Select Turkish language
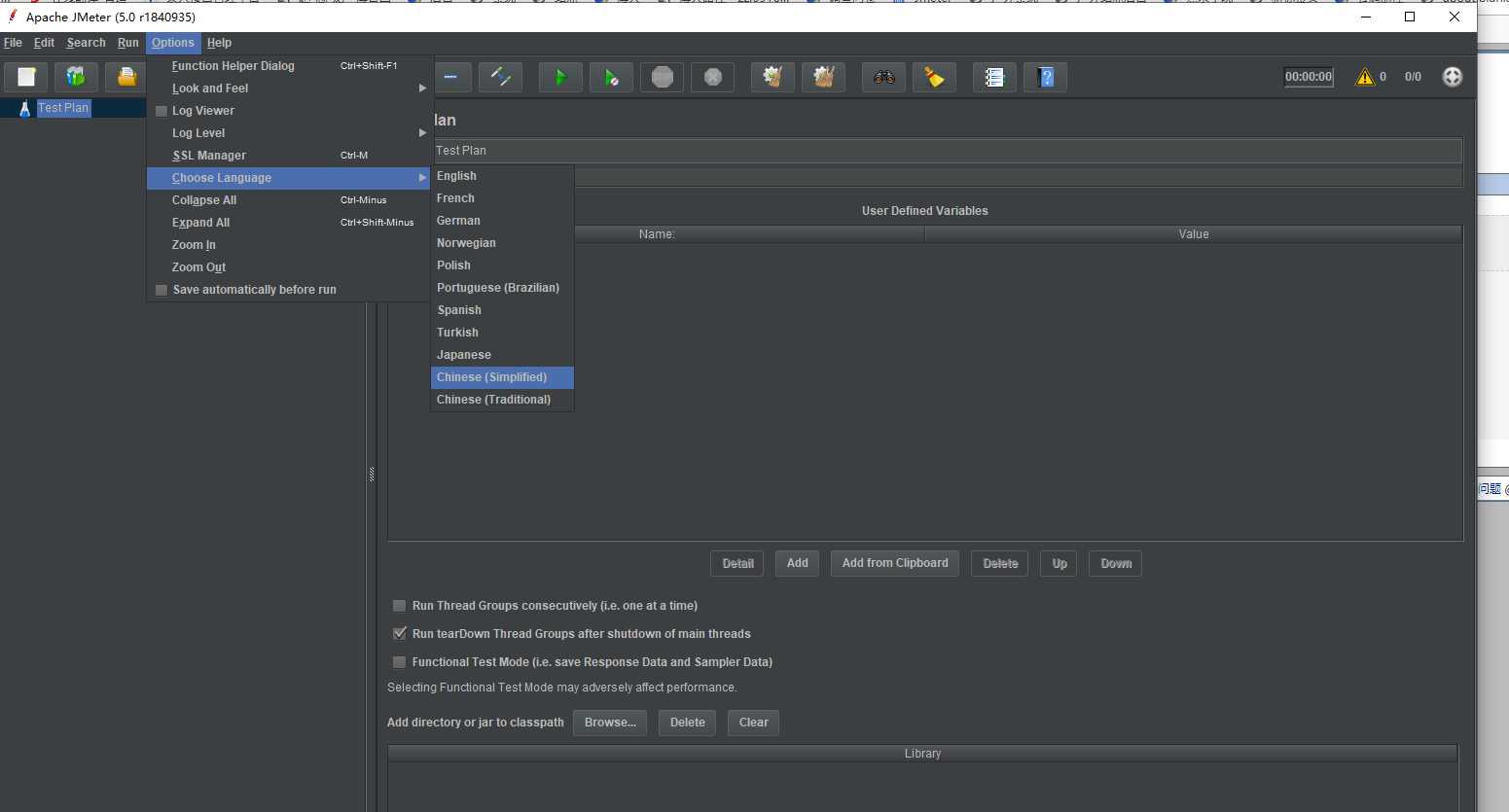The height and width of the screenshot is (812, 1509). [x=502, y=333]
